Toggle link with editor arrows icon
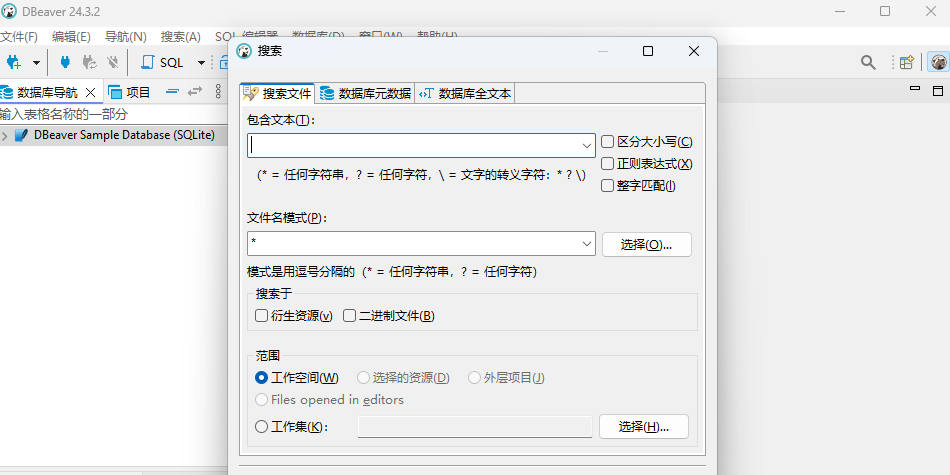The height and width of the screenshot is (475, 950). (194, 92)
